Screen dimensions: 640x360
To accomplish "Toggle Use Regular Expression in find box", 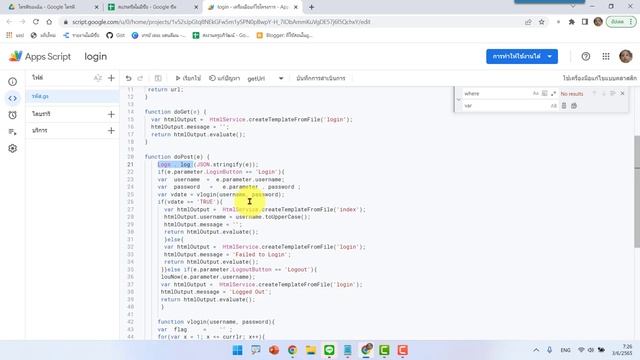I will [x=553, y=93].
